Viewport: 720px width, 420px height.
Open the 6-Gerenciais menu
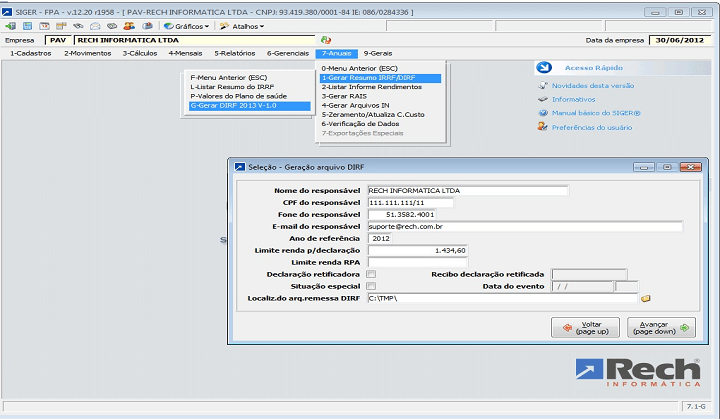click(x=288, y=53)
